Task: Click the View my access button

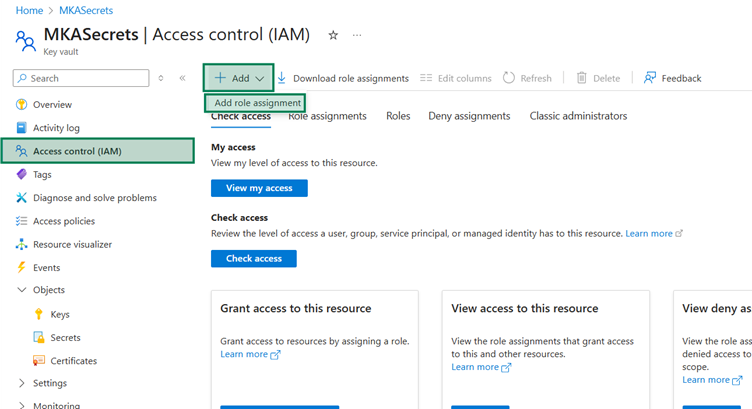Action: point(259,188)
